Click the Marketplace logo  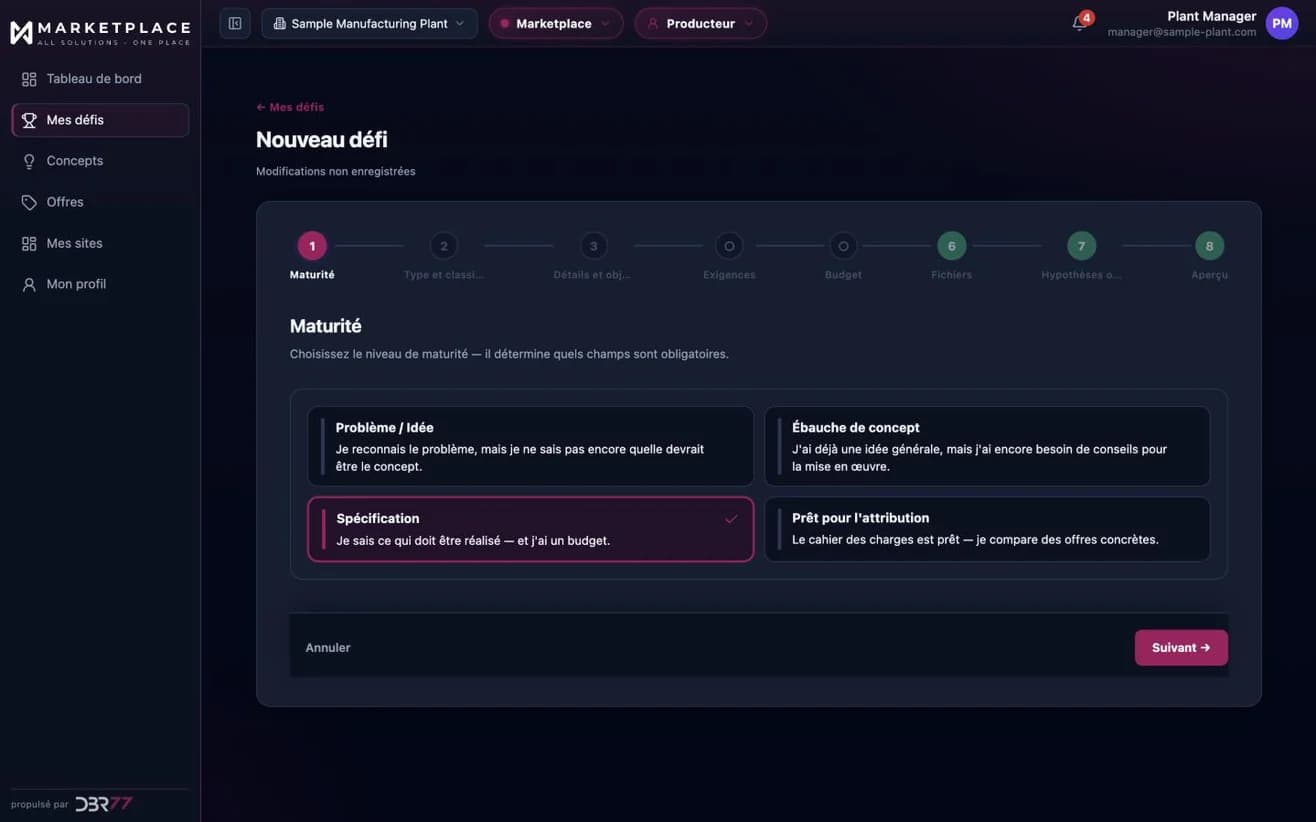100,32
